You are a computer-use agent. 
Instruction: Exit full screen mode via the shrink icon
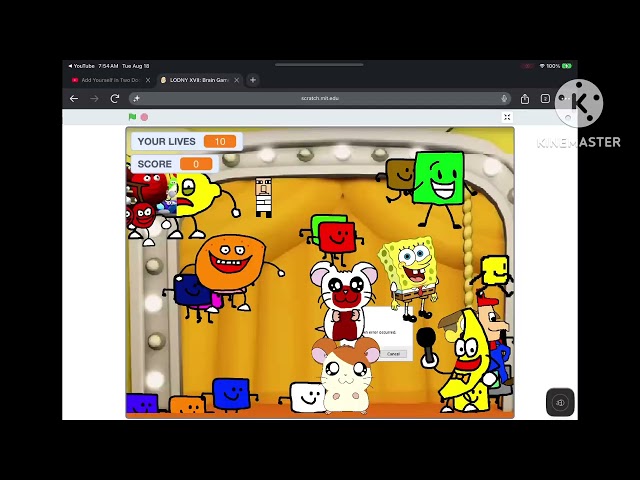[507, 117]
